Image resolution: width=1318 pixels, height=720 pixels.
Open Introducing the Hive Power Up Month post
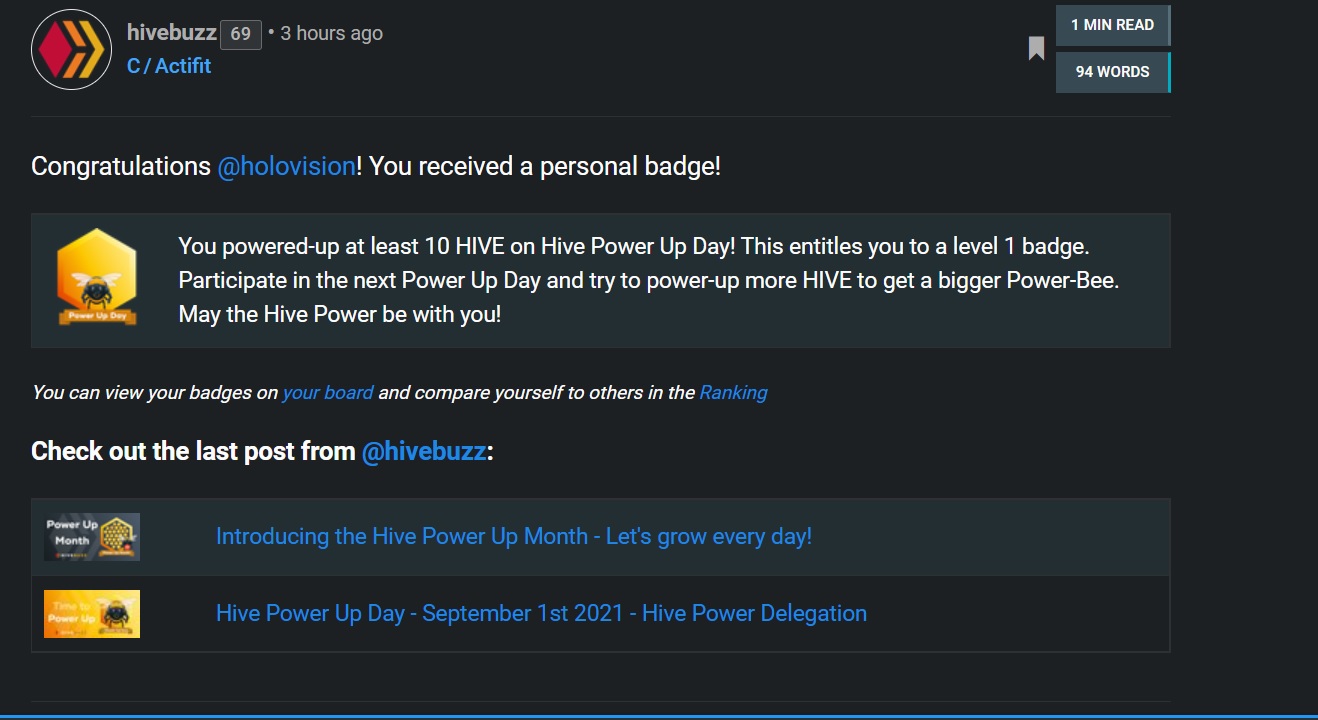(x=514, y=537)
